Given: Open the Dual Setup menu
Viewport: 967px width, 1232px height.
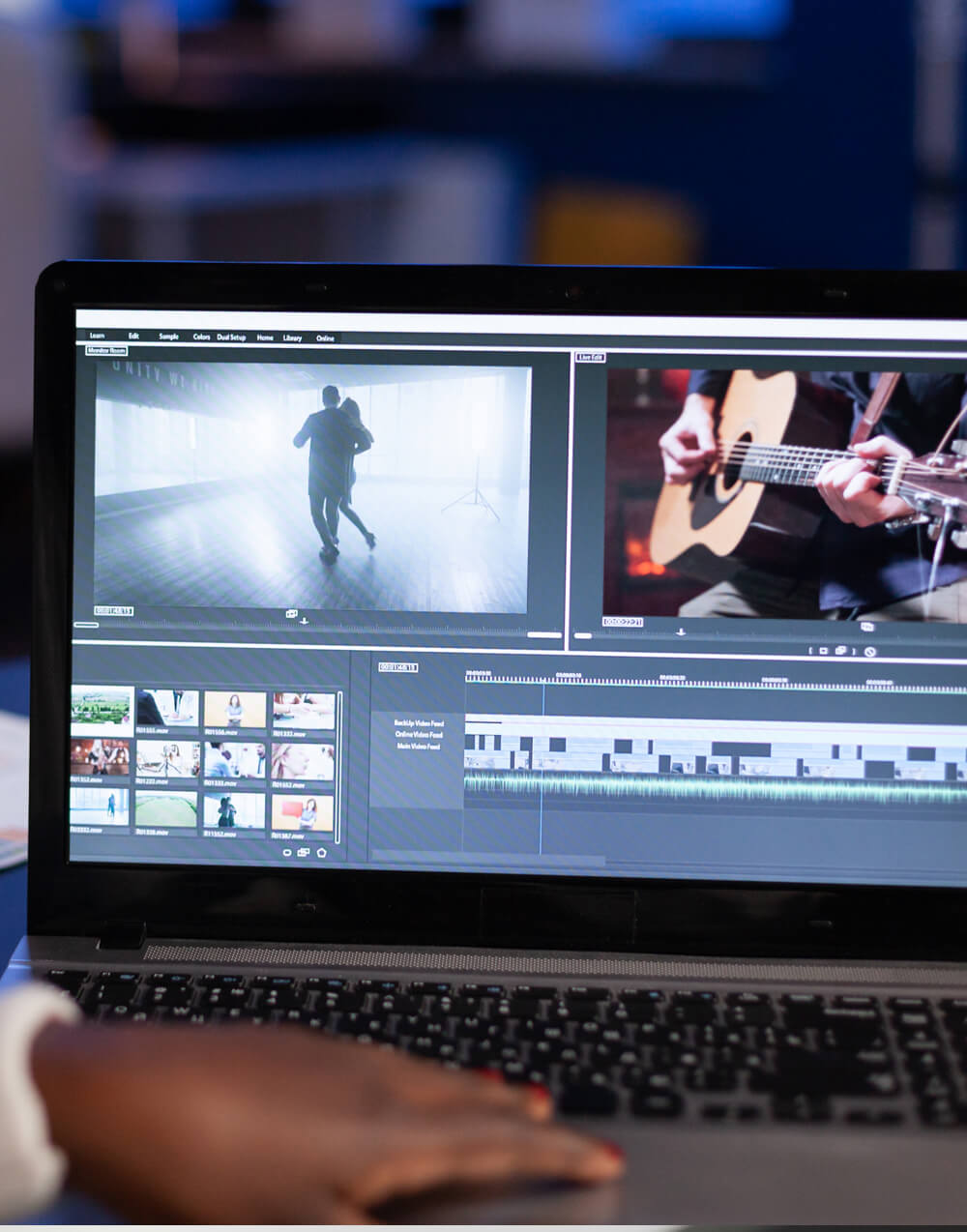Looking at the screenshot, I should (x=231, y=337).
